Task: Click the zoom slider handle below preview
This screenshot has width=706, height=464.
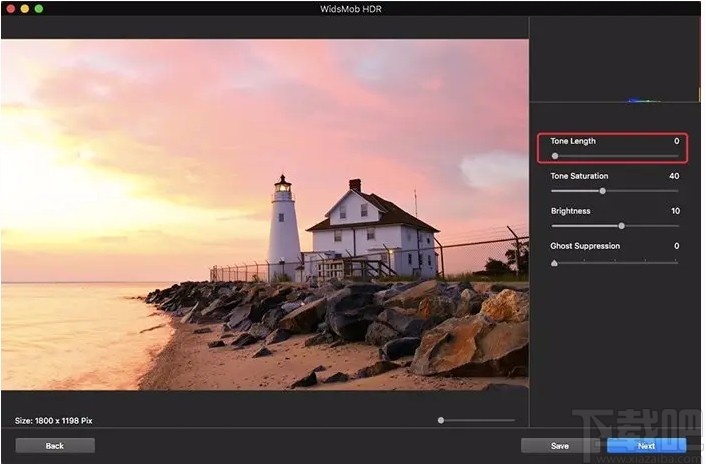Action: pos(441,420)
